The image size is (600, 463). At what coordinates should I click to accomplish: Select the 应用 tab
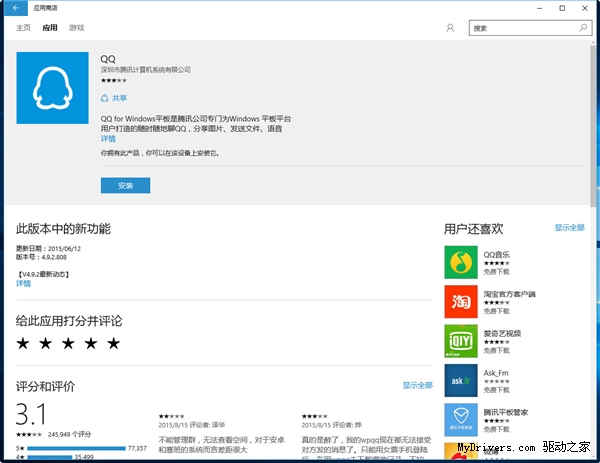point(50,28)
